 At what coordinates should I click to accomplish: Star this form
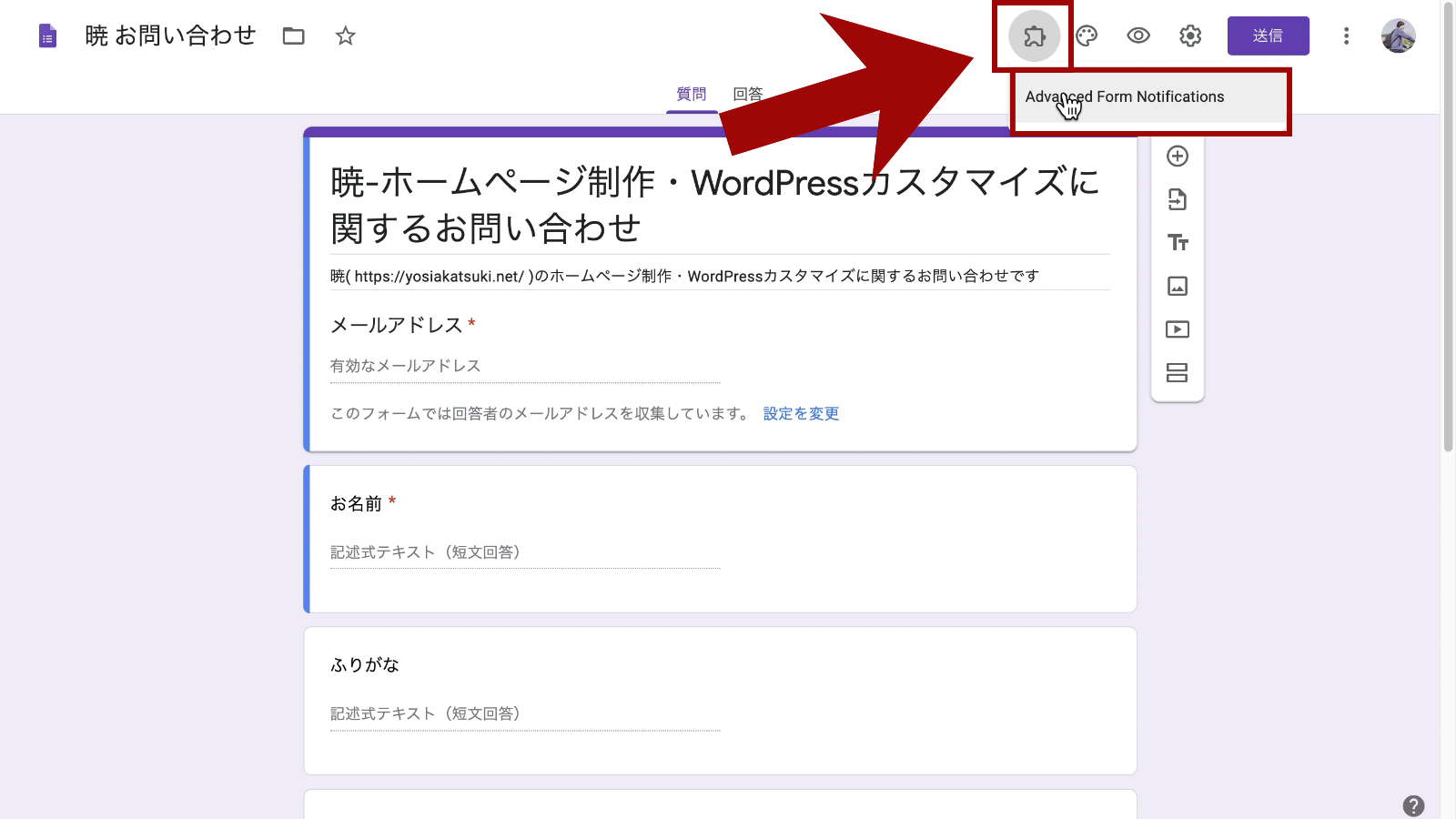point(345,35)
